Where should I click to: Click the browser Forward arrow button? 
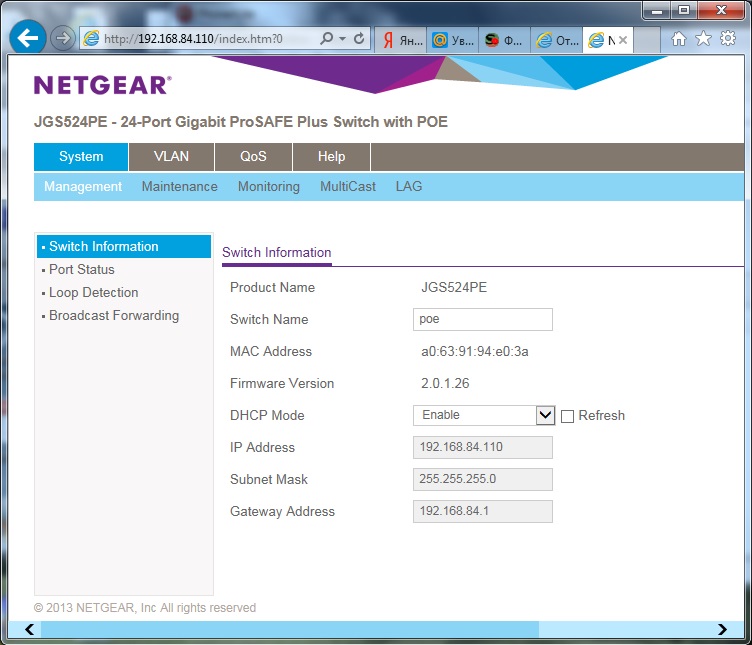[x=63, y=38]
